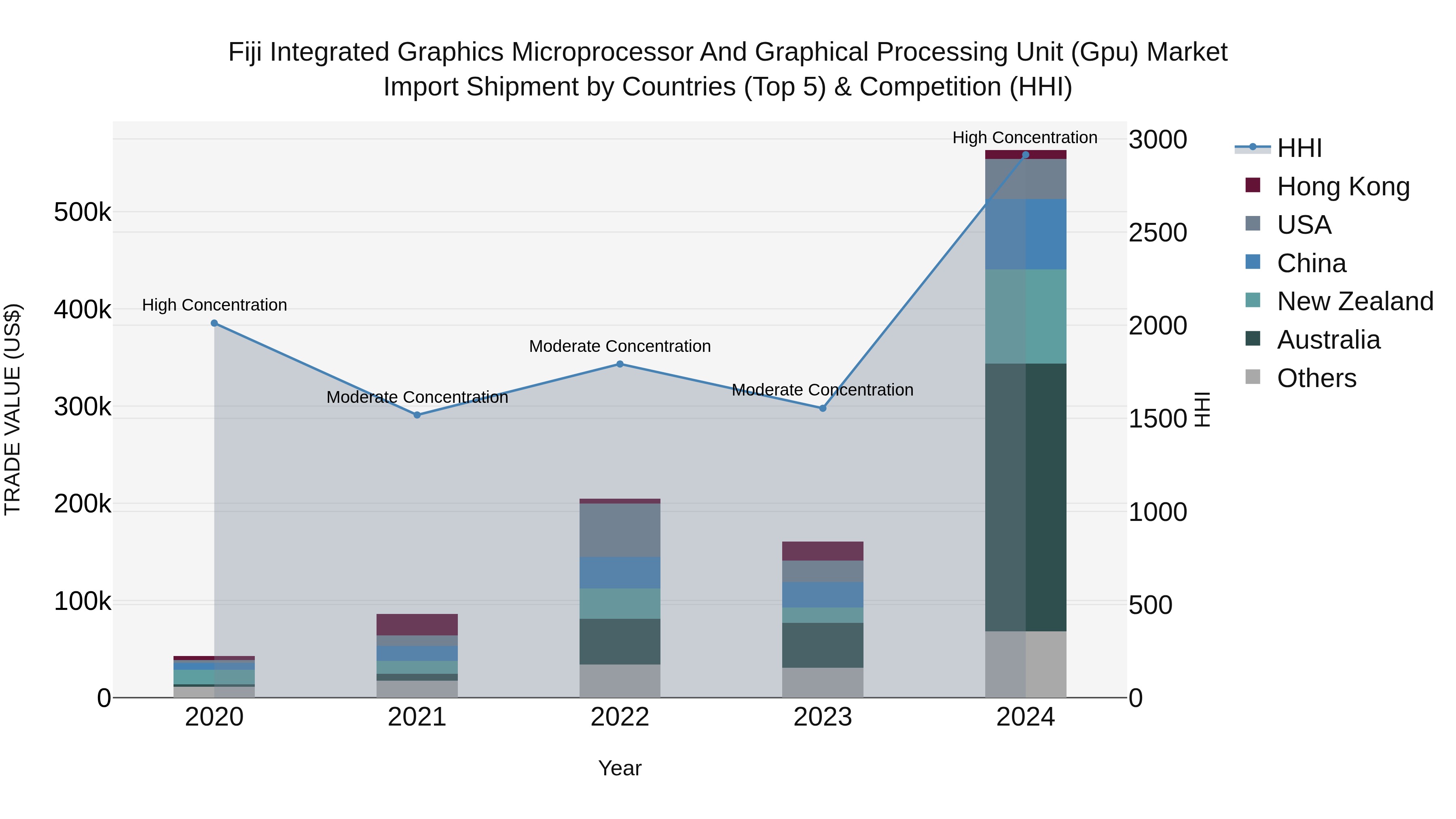The image size is (1456, 819).
Task: Click the China segment of the 2021 bar
Action: tap(417, 654)
